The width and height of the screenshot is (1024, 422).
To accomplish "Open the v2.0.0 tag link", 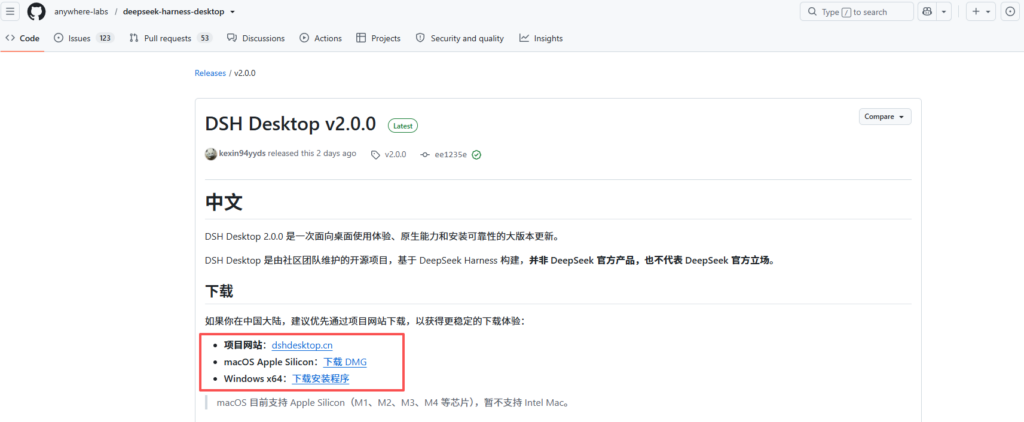I will pos(389,155).
